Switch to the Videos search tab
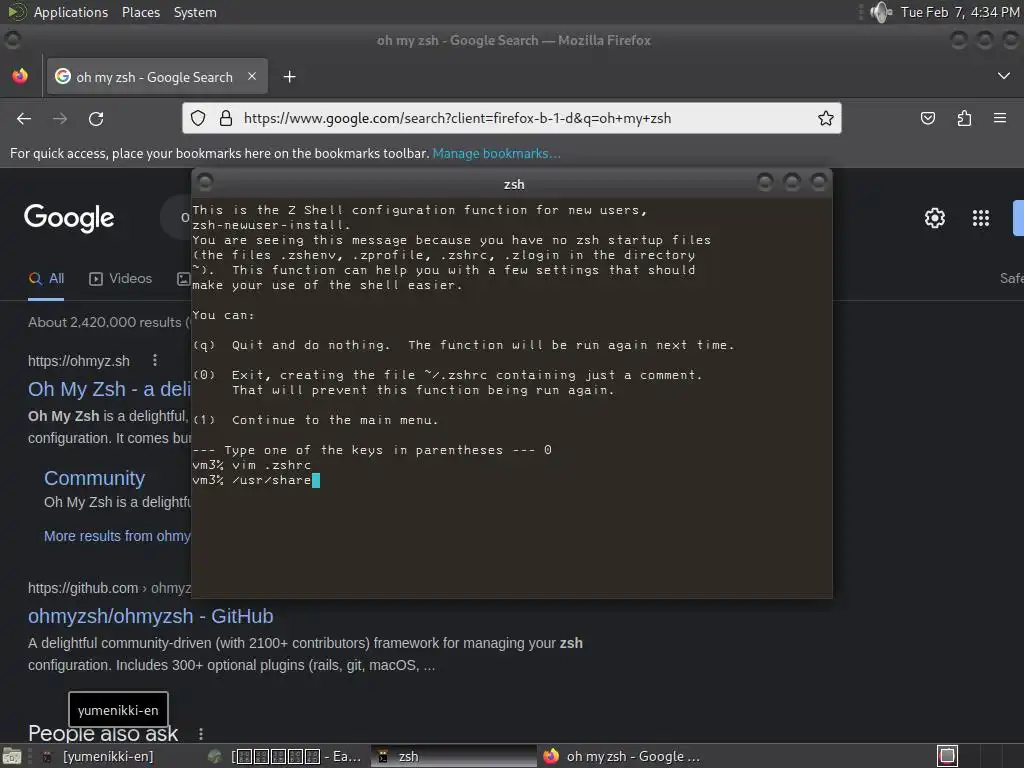 click(x=121, y=279)
